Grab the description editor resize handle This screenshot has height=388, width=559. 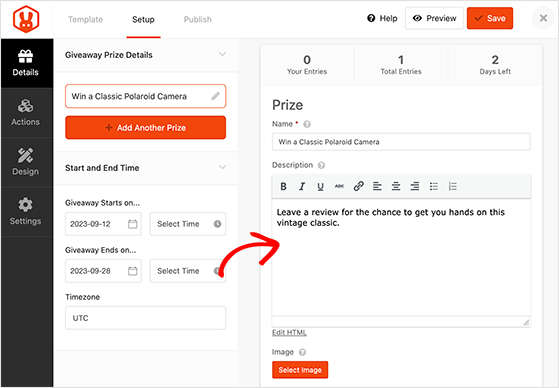point(526,322)
